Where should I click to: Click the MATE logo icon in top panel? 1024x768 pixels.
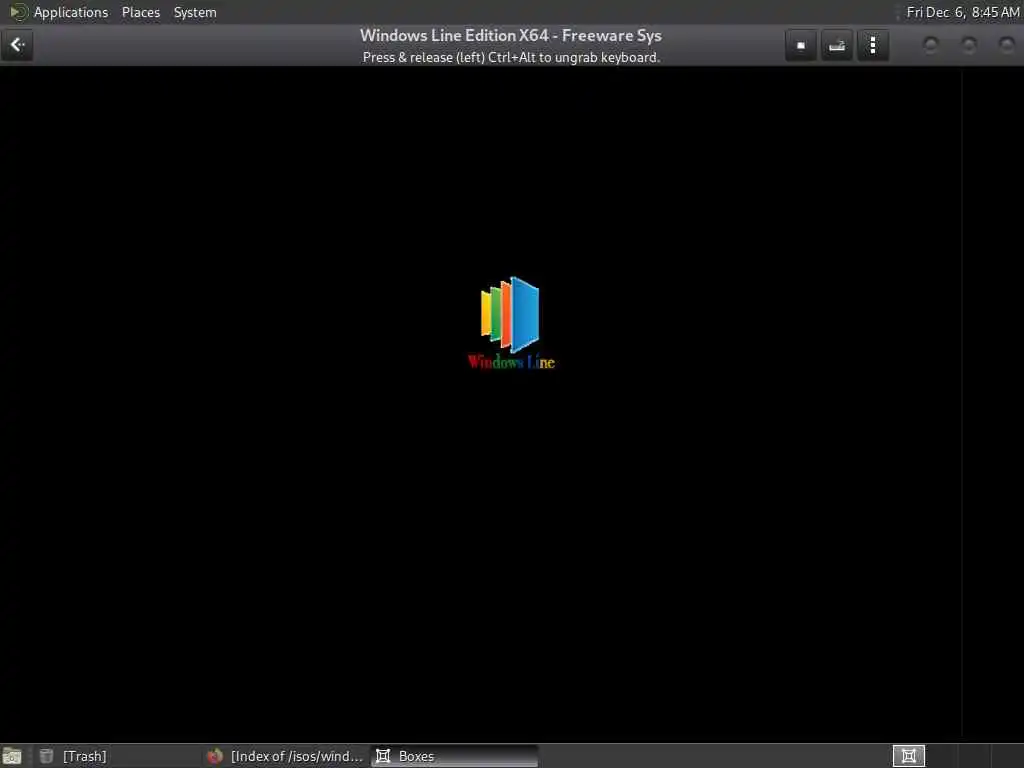tap(19, 12)
